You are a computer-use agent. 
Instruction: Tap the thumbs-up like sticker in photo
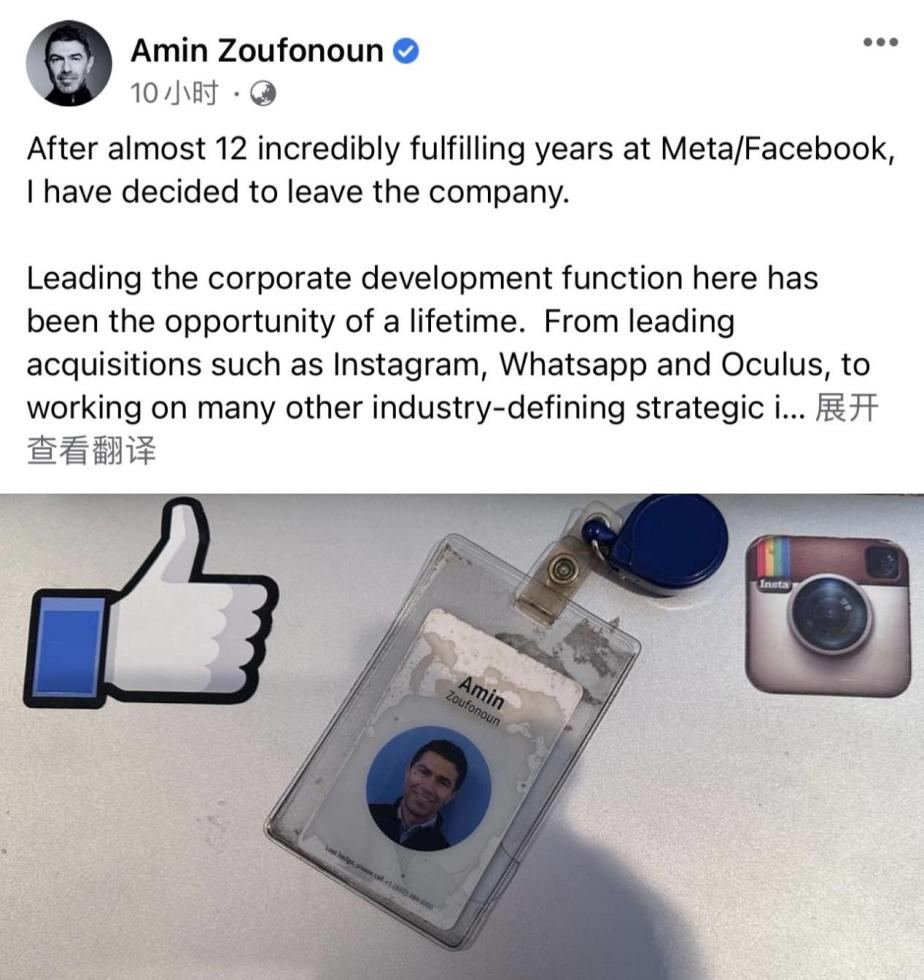pyautogui.click(x=150, y=604)
